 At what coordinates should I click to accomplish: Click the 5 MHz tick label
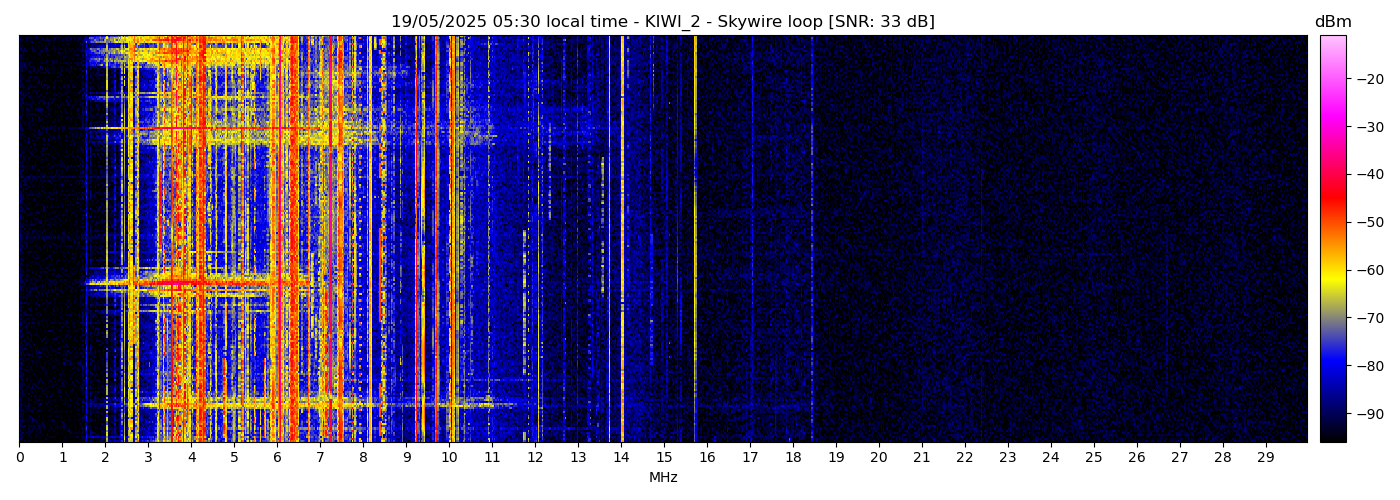(x=234, y=458)
